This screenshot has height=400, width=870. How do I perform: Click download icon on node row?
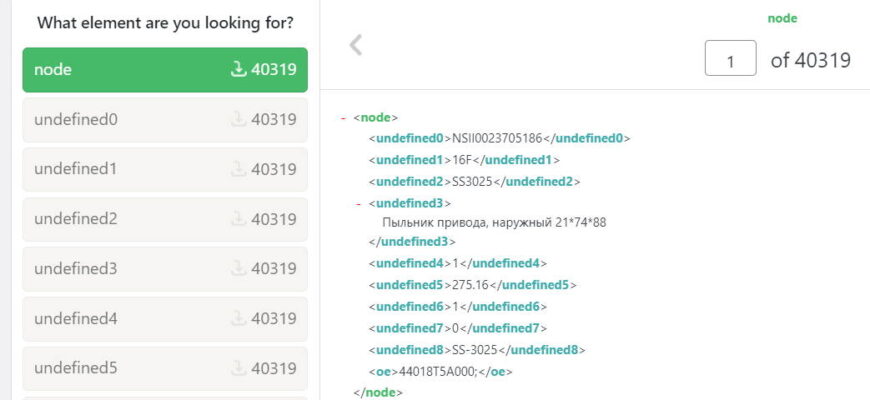(238, 70)
